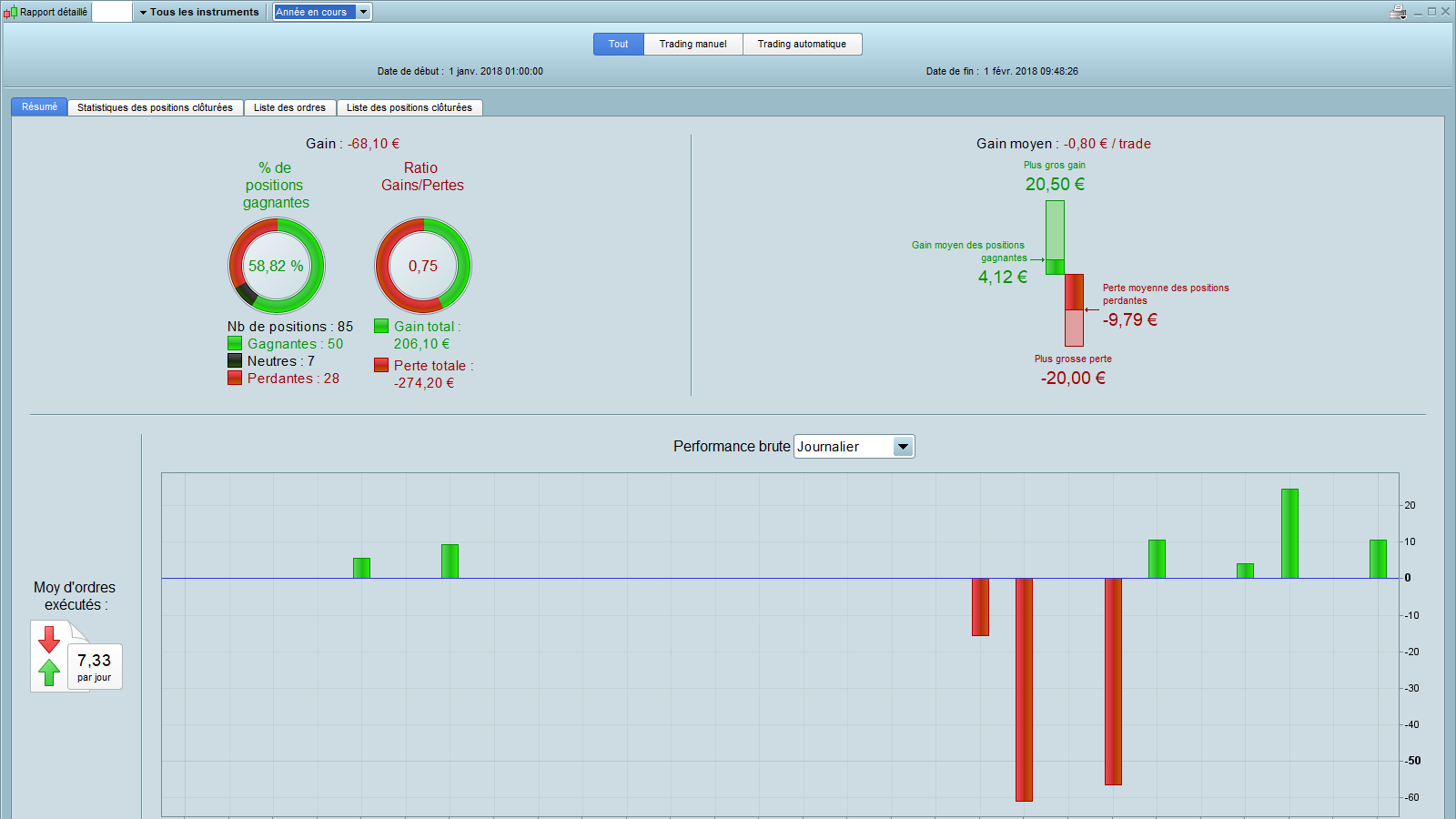Viewport: 1456px width, 819px height.
Task: Click the Rapport détaillé window icon
Action: pyautogui.click(x=10, y=12)
